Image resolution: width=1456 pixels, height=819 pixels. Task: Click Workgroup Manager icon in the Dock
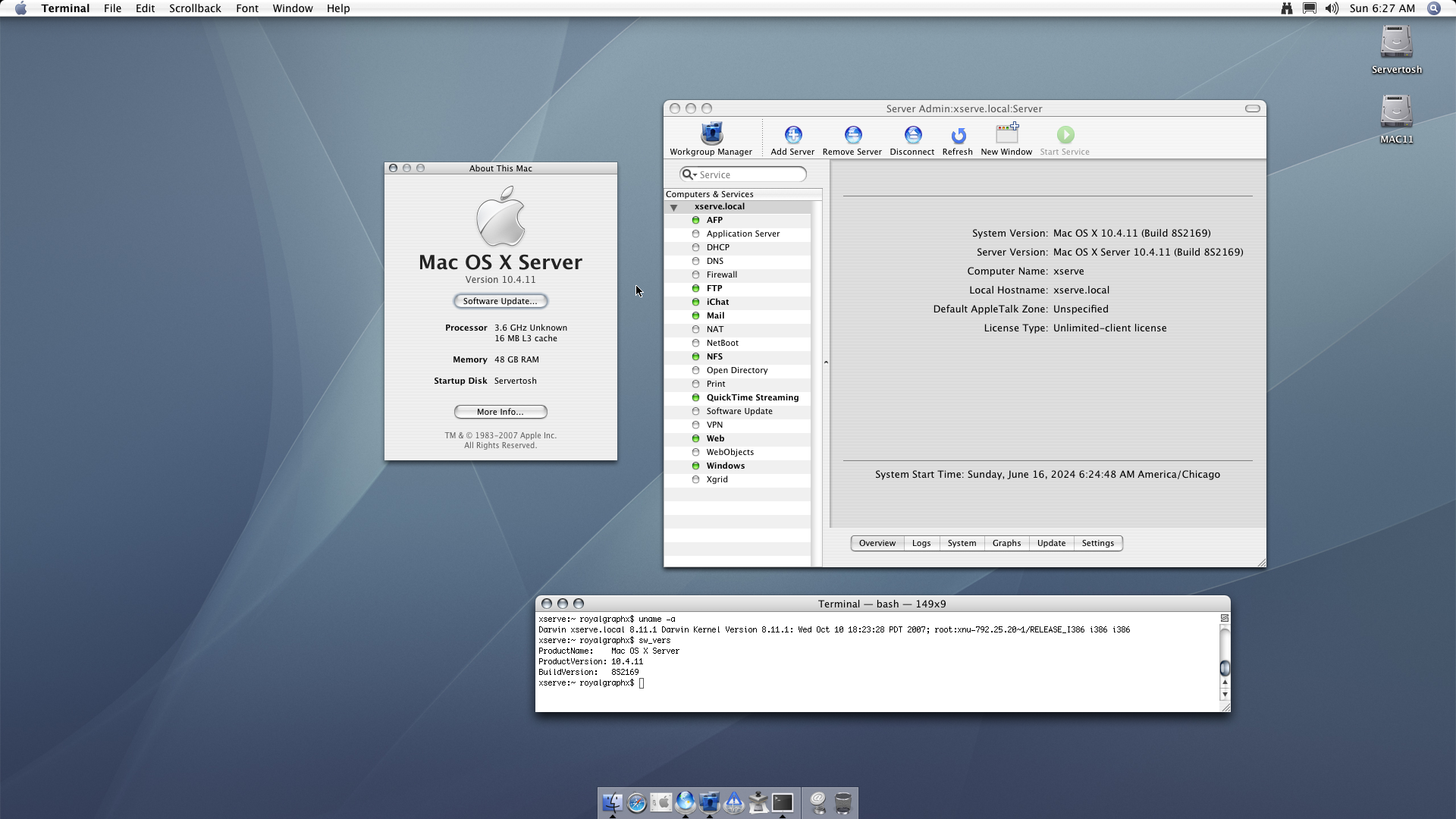click(709, 802)
